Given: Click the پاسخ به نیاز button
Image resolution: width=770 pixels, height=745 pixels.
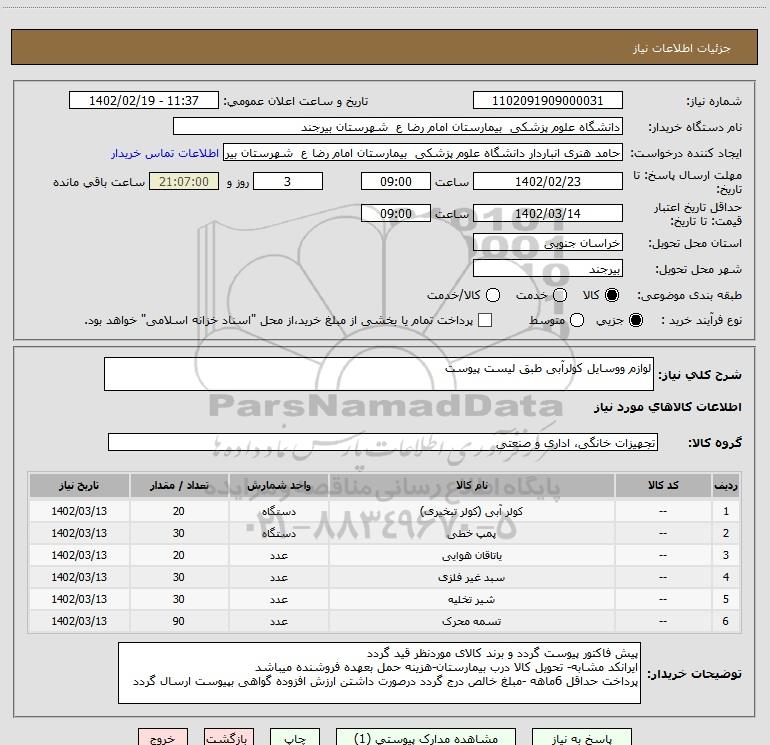Looking at the screenshot, I should tap(581, 738).
